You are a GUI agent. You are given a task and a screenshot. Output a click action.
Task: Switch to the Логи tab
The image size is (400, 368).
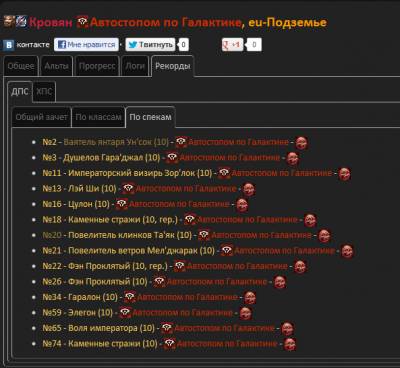click(135, 66)
